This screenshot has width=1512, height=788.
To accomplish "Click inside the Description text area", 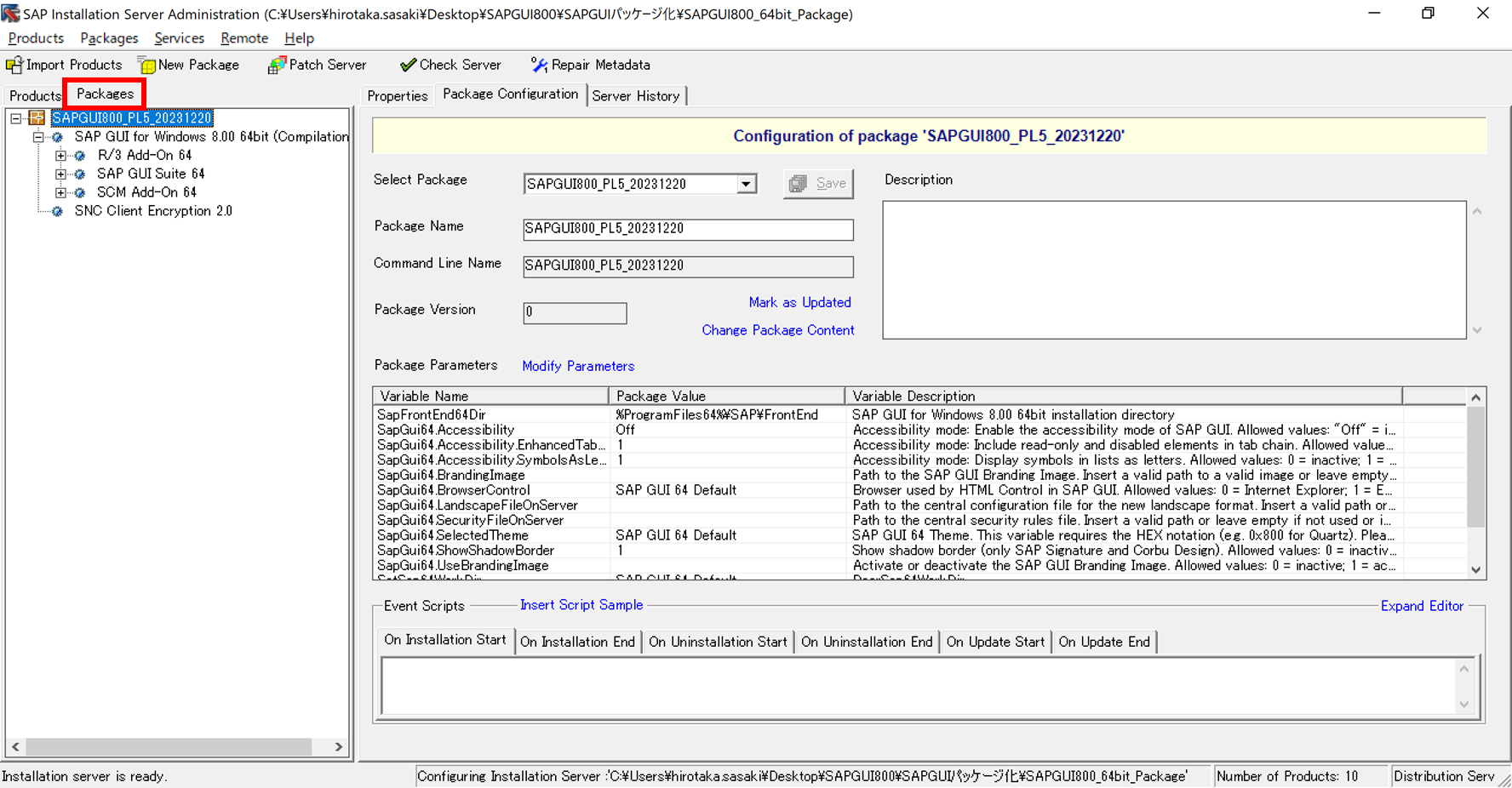I will click(x=1174, y=270).
